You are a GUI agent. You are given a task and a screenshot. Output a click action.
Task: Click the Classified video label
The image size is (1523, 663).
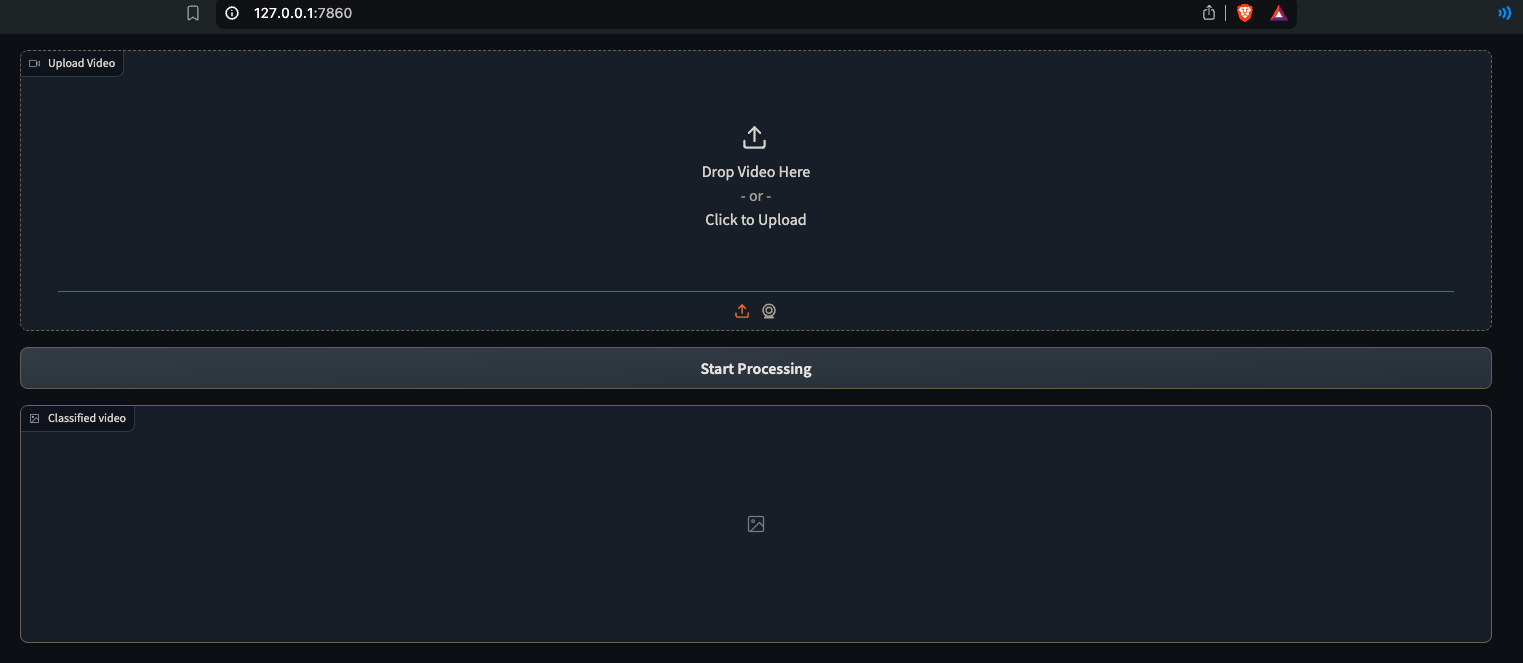point(87,418)
